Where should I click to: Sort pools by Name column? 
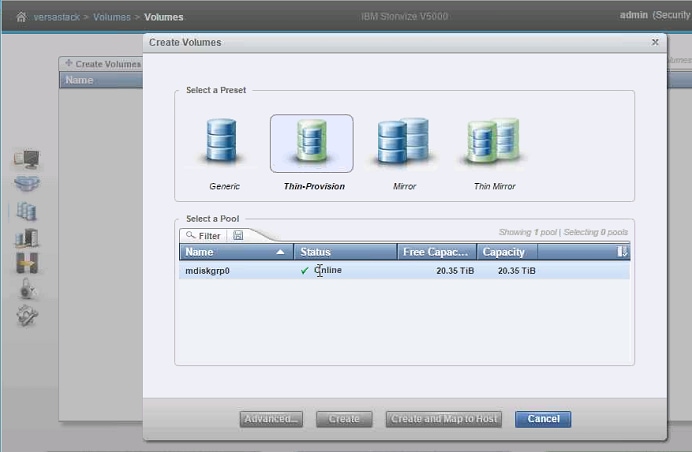pos(236,252)
